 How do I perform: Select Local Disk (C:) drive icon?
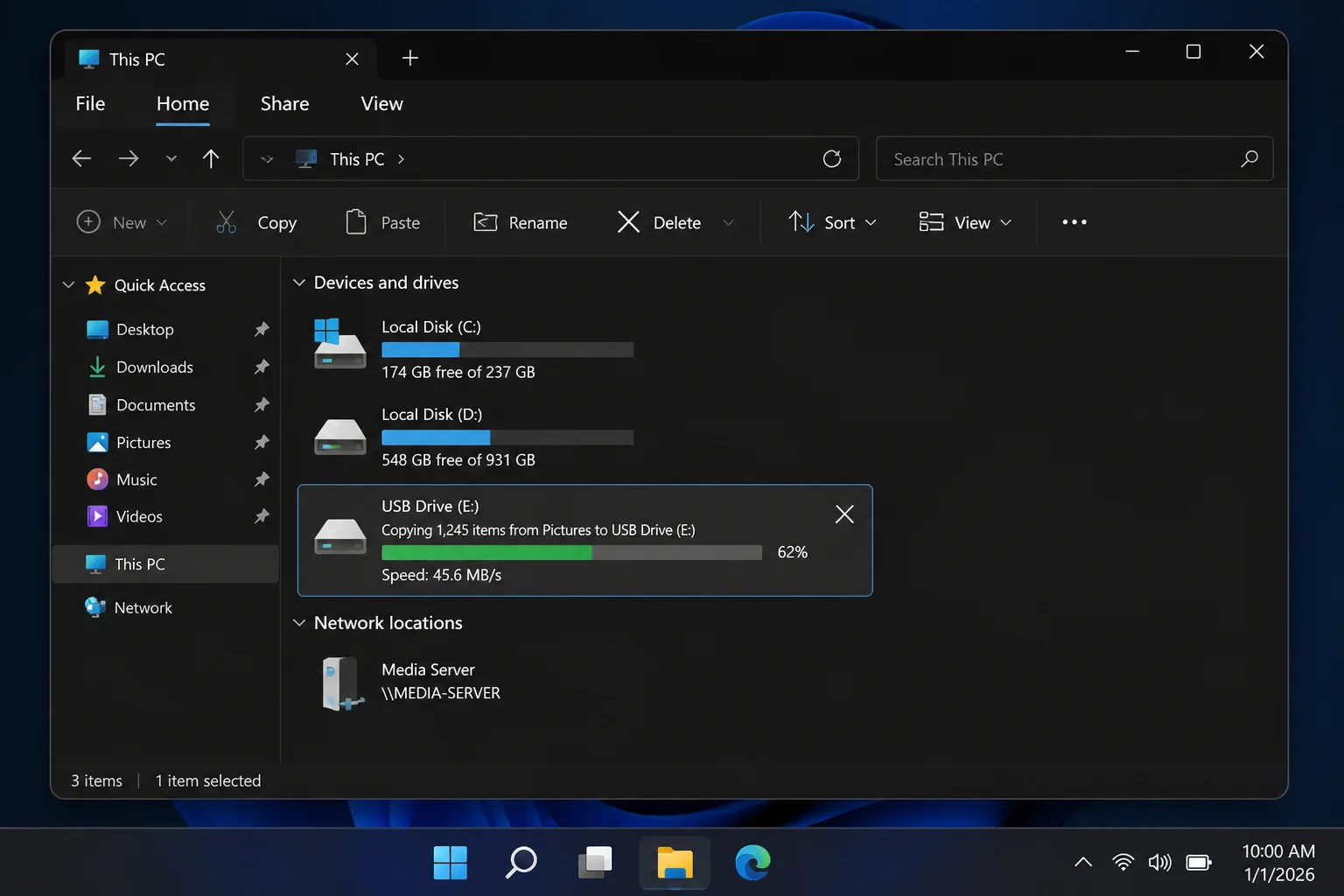click(339, 345)
